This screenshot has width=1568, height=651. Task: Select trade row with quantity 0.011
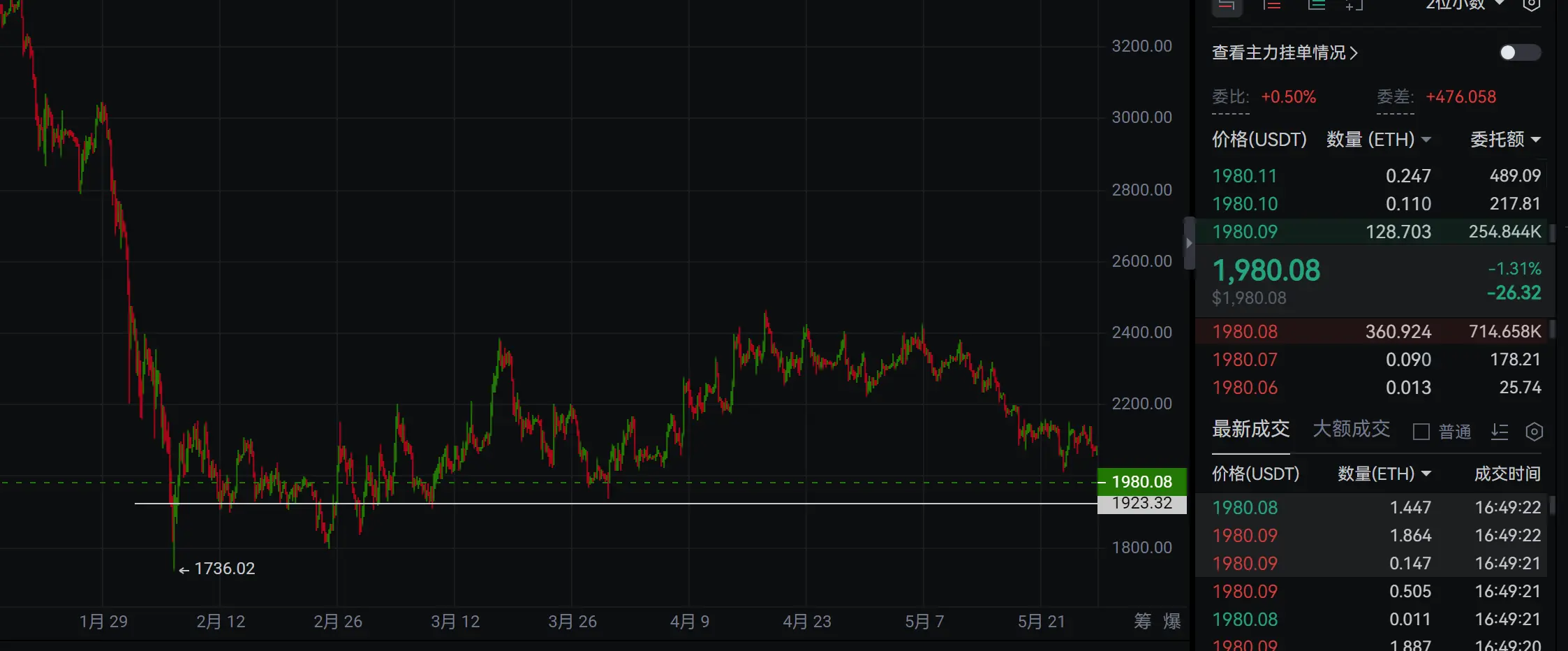tap(1372, 619)
